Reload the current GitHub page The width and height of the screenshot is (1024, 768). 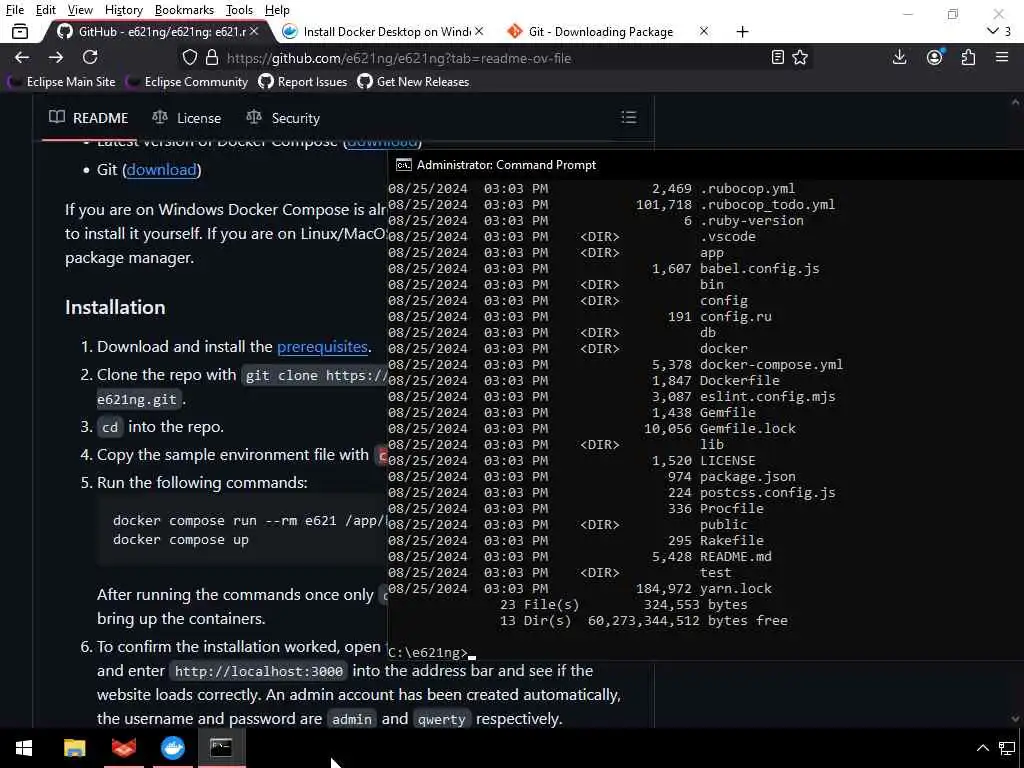click(90, 57)
